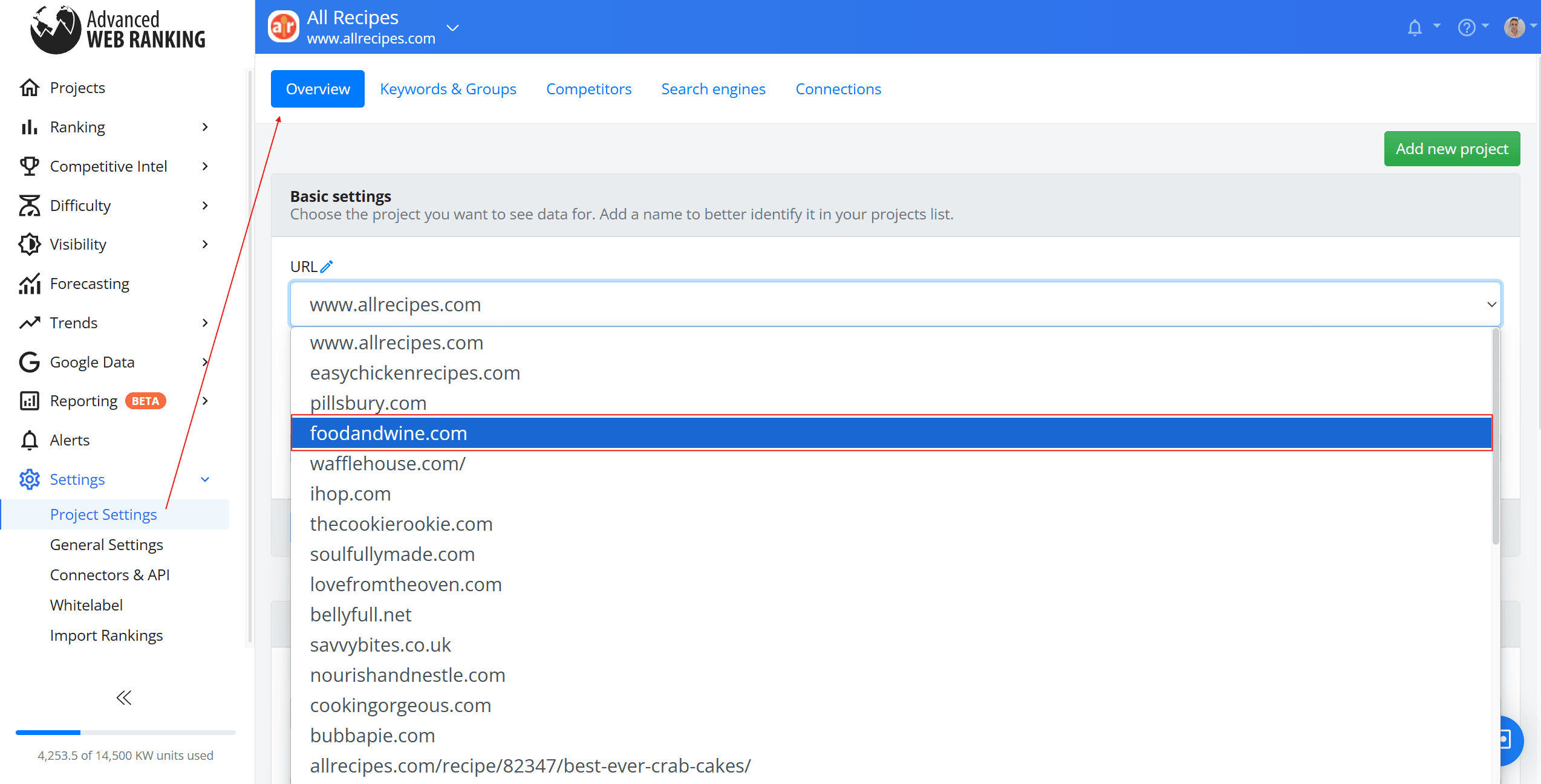Click the Projects home icon
The height and width of the screenshot is (784, 1541).
30,88
